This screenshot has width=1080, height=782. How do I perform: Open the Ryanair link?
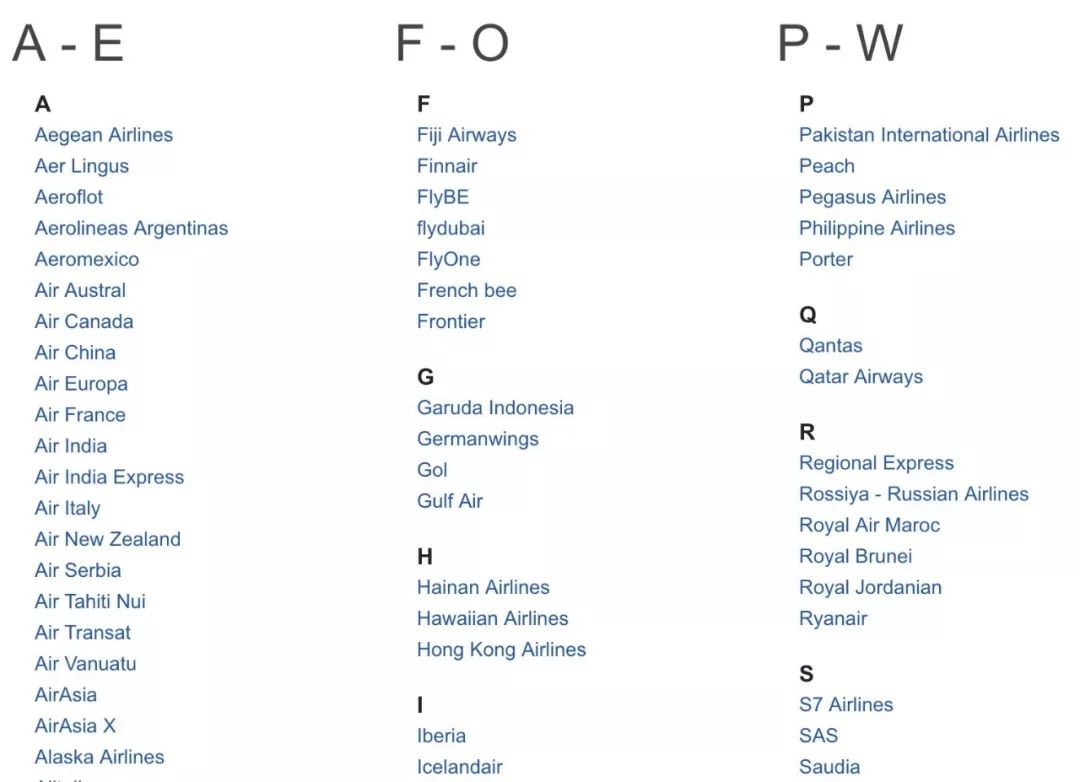point(833,619)
